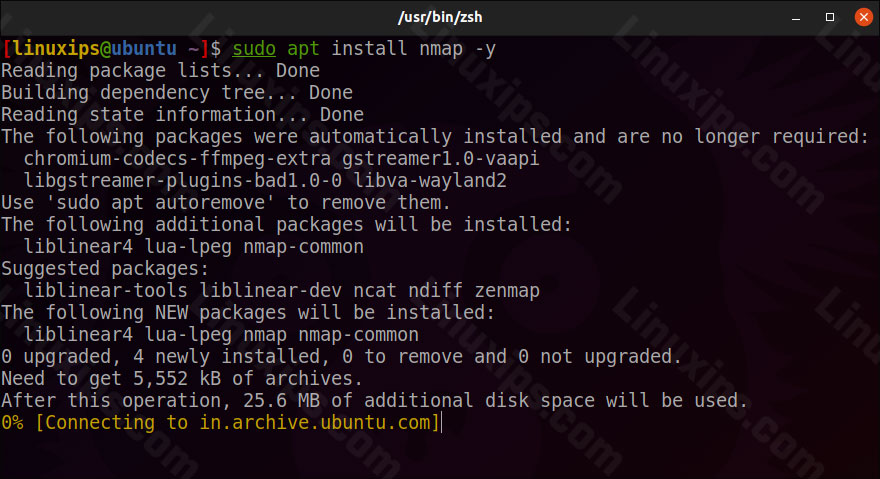Minimize the terminal window
The height and width of the screenshot is (479, 880).
[796, 18]
